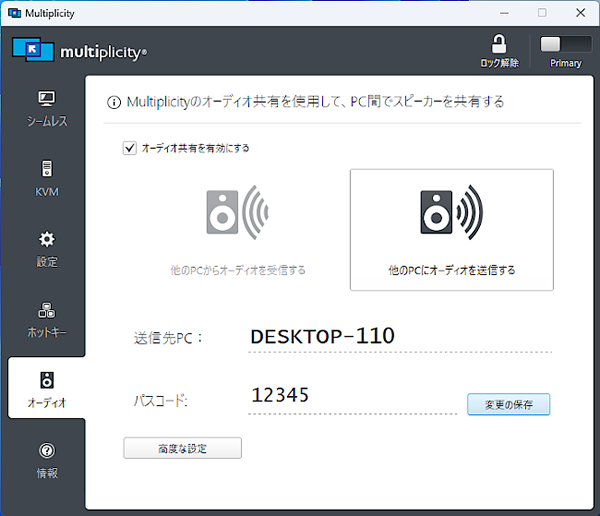Select 他のPCからオーディオを受信する option
This screenshot has height=516, width=600.
click(x=238, y=228)
